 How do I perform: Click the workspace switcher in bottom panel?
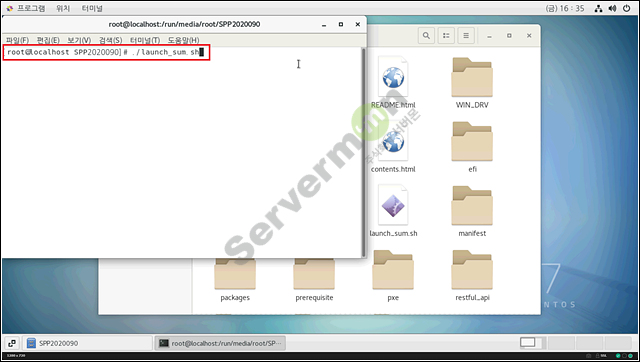pyautogui.click(x=576, y=343)
